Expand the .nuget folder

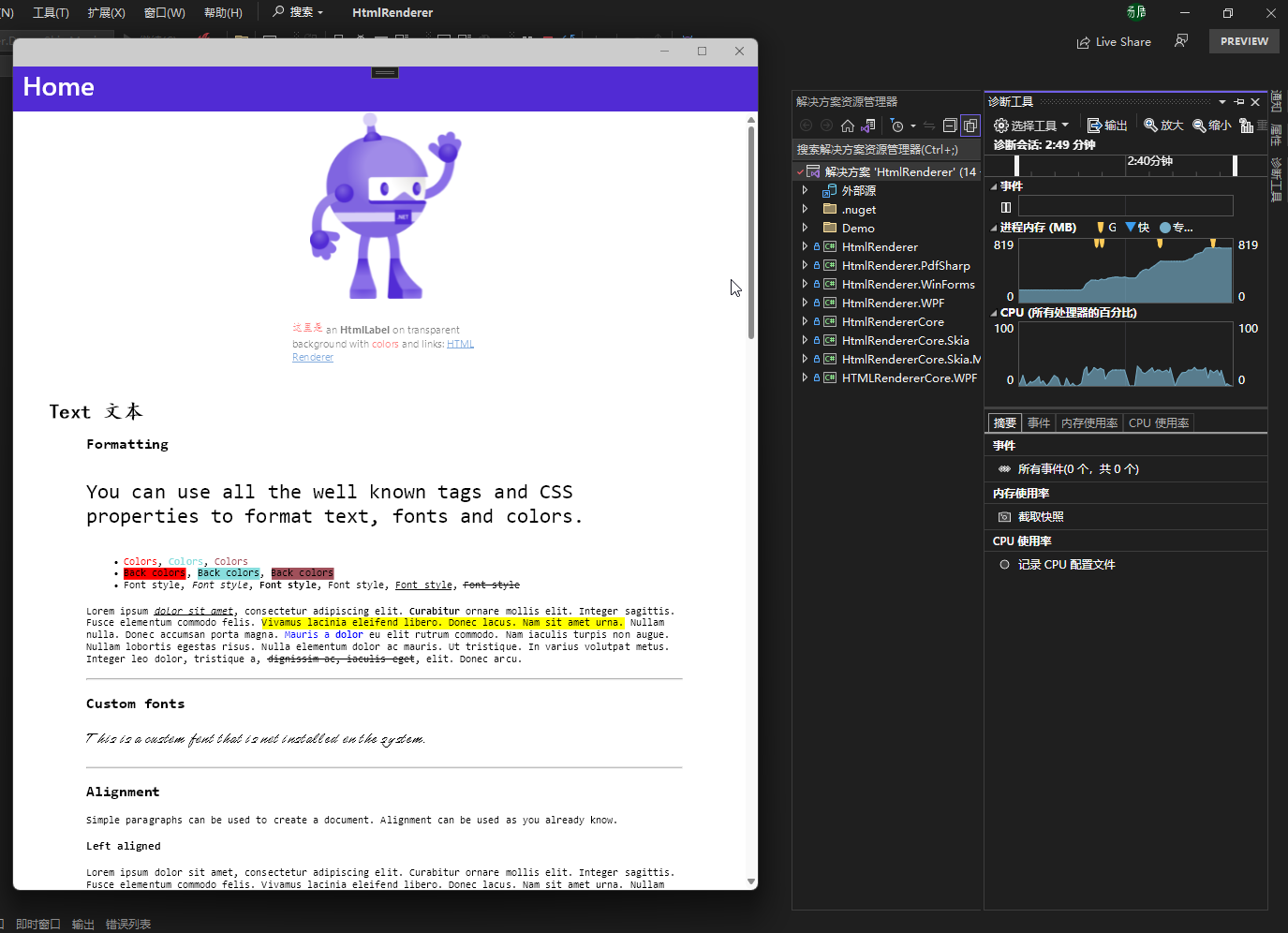tap(805, 209)
